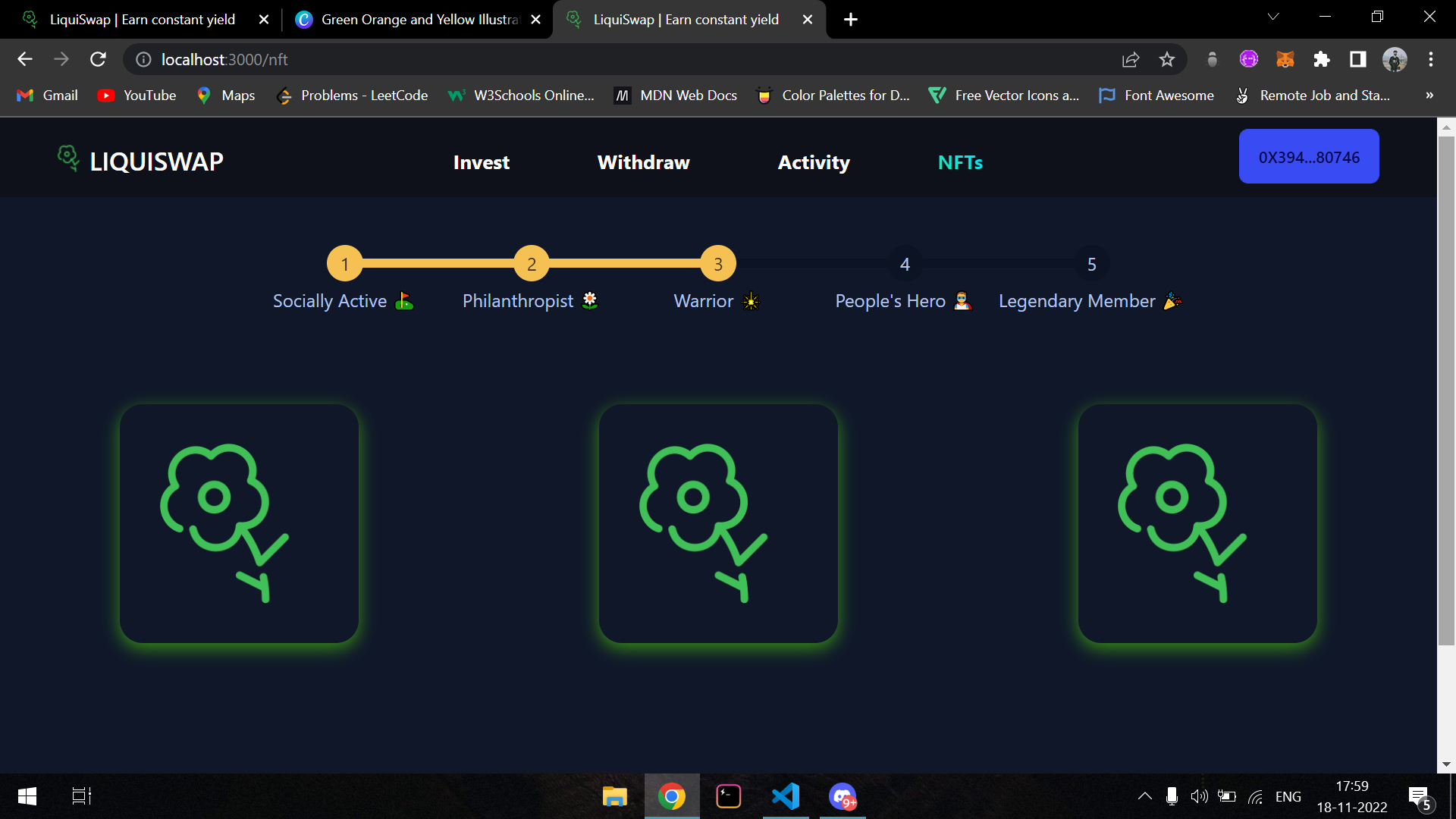Open Discord from the taskbar
Viewport: 1456px width, 819px height.
coord(843,796)
